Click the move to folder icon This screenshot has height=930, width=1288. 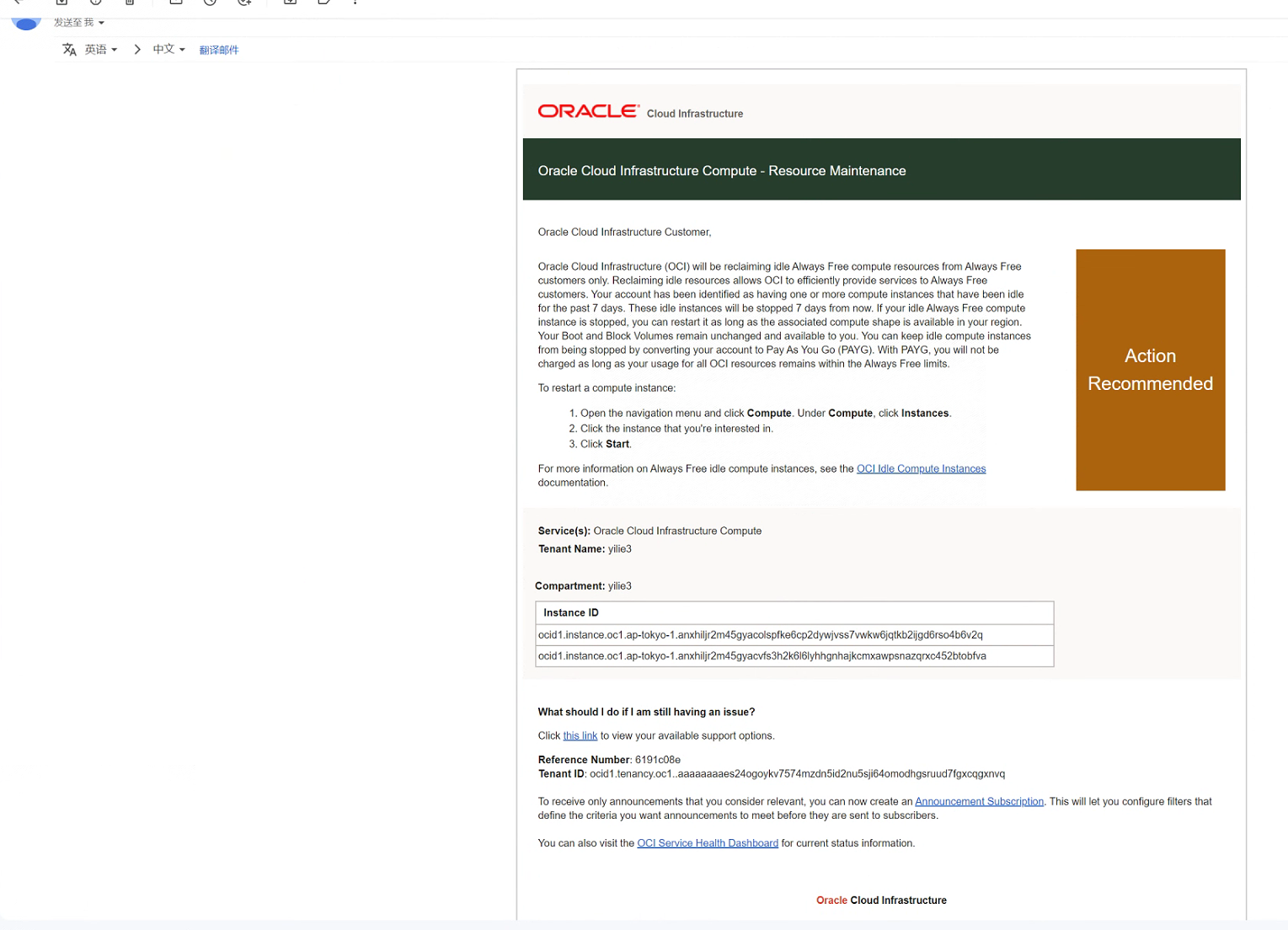click(x=290, y=3)
